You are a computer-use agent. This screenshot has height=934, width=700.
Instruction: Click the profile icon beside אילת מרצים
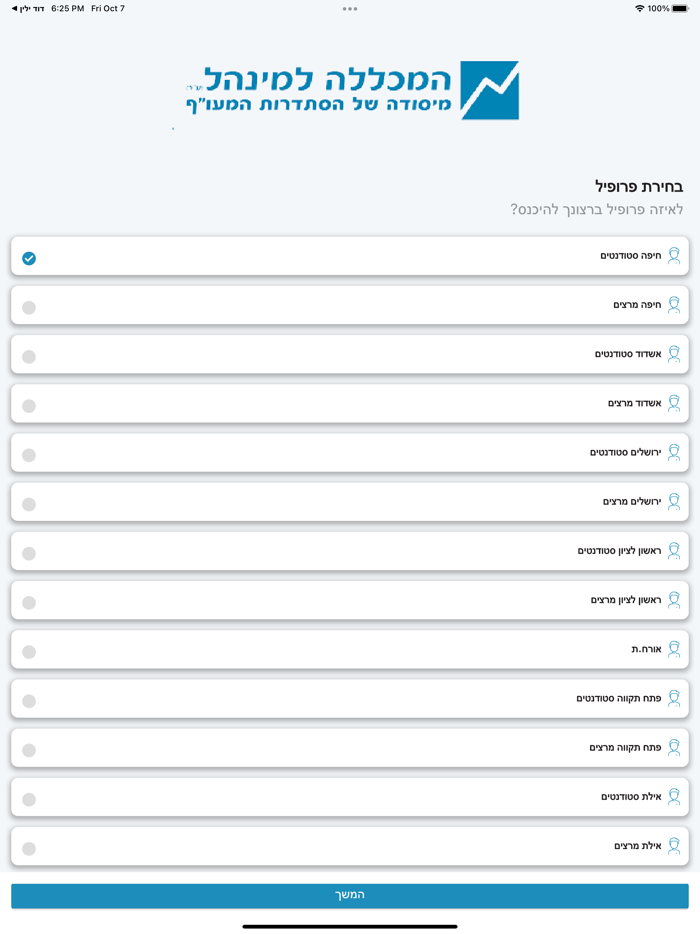674,846
